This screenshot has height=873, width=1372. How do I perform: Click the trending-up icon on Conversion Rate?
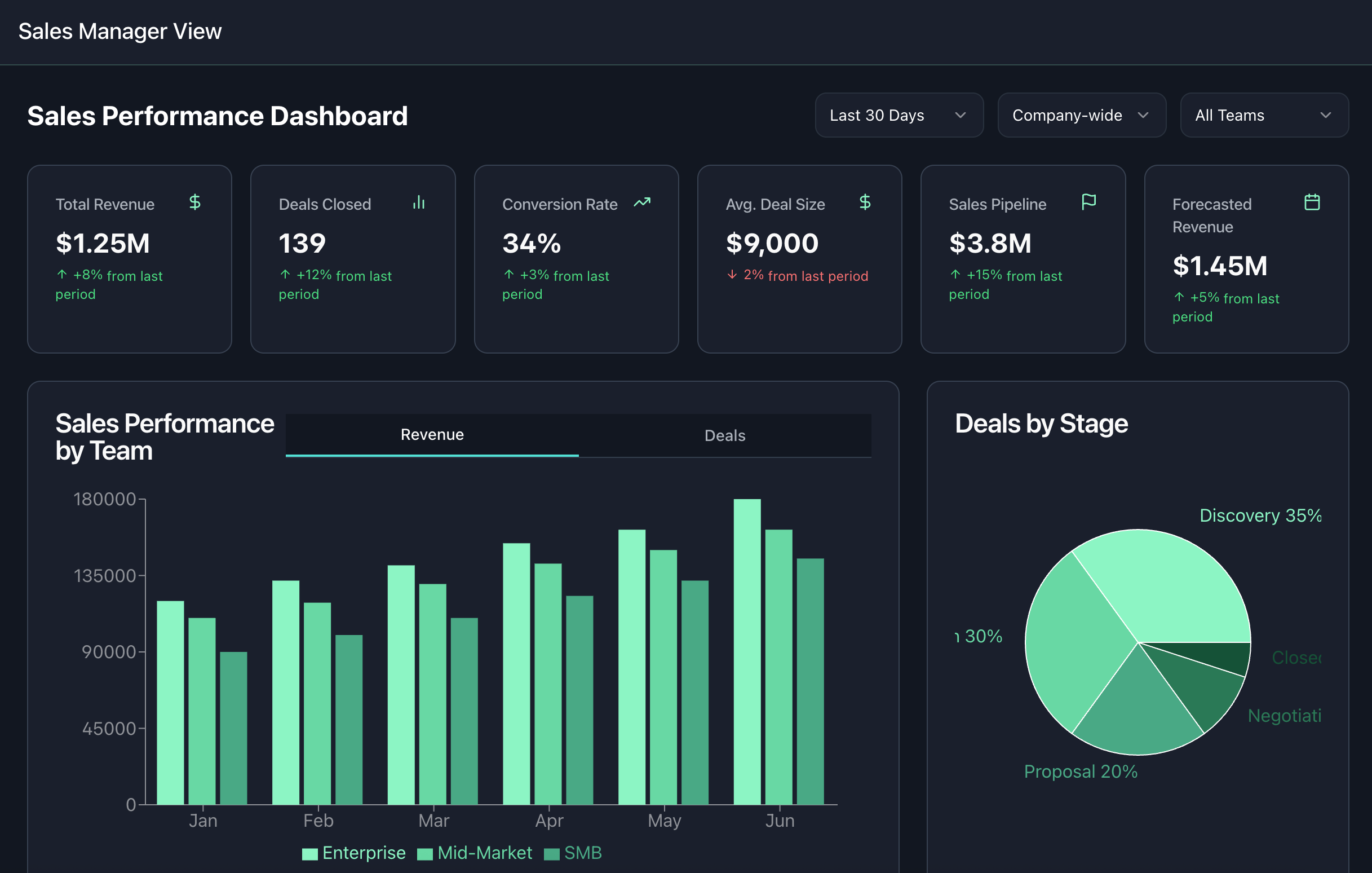tap(642, 202)
